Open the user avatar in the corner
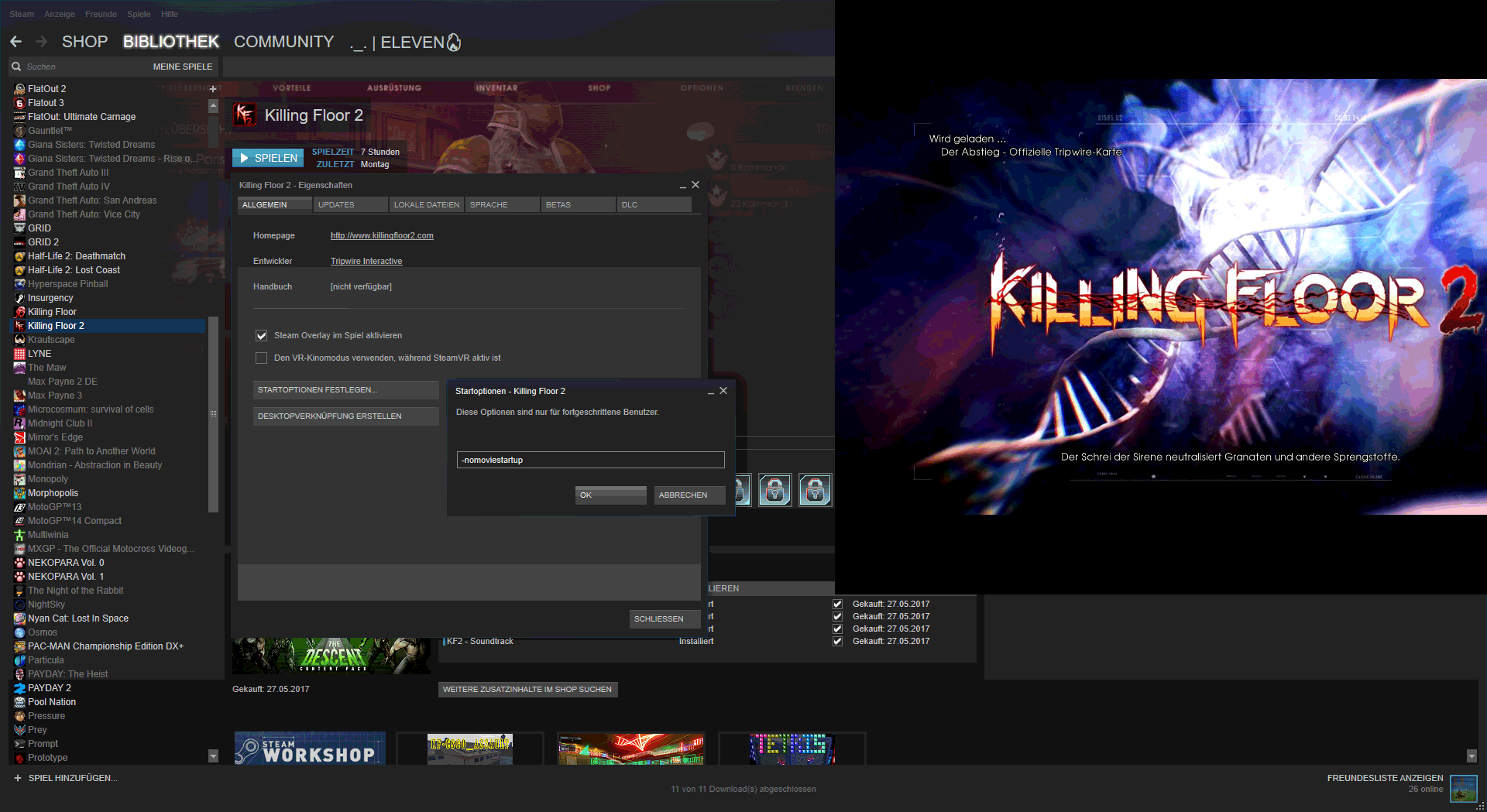This screenshot has height=812, width=1487. tap(1464, 789)
